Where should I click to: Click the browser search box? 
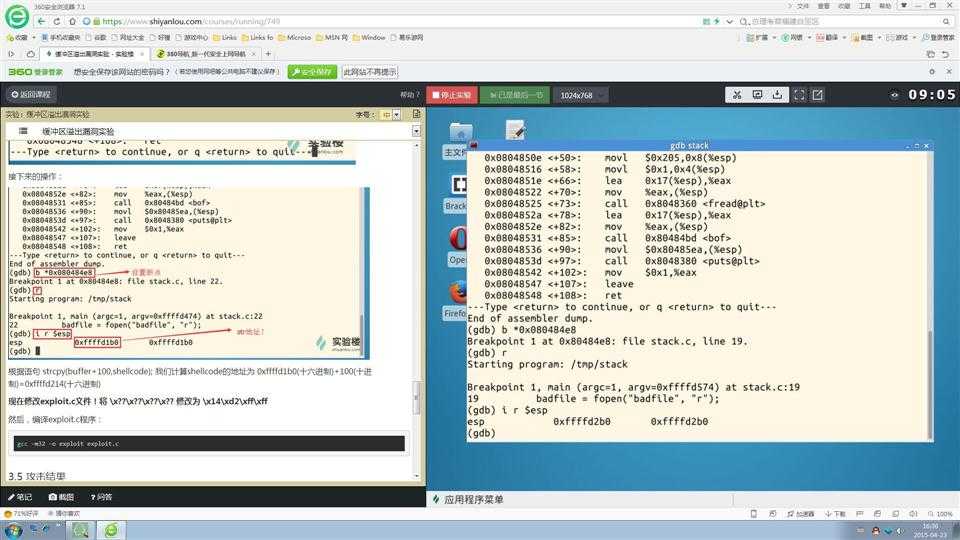click(x=845, y=21)
